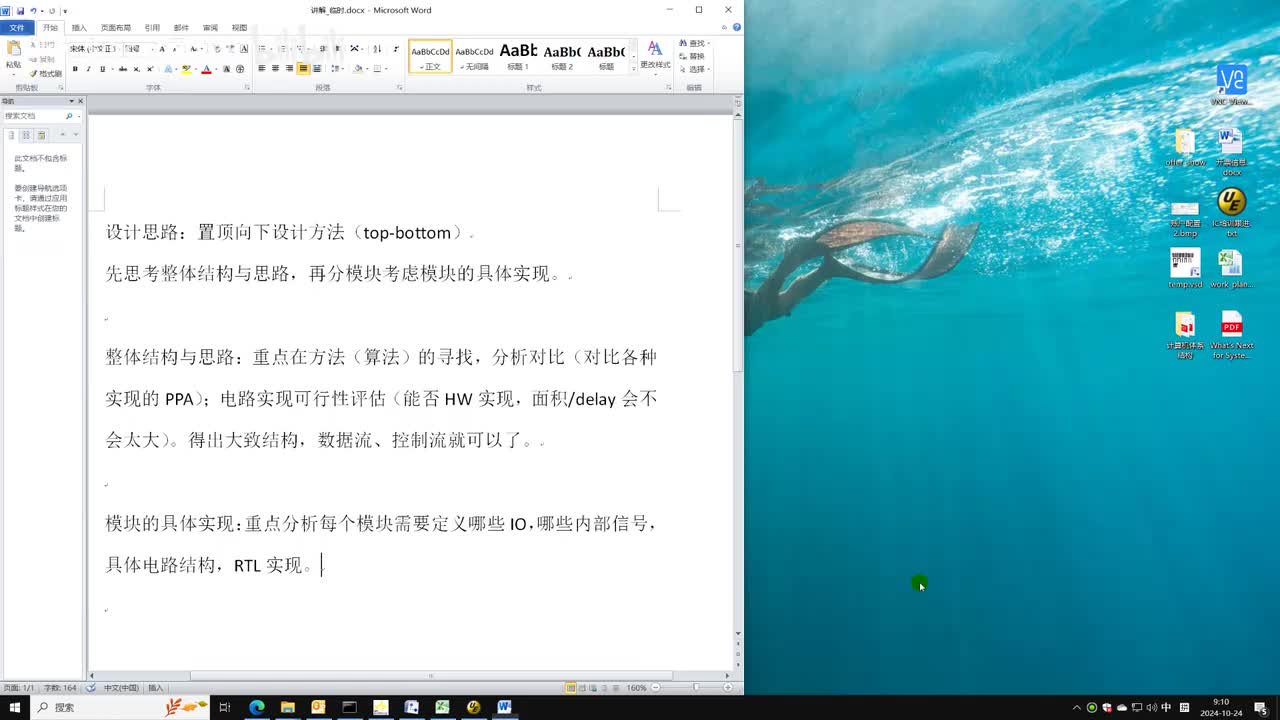Toggle 插入 insert mode in status bar
The width and height of the screenshot is (1280, 720).
tap(156, 688)
